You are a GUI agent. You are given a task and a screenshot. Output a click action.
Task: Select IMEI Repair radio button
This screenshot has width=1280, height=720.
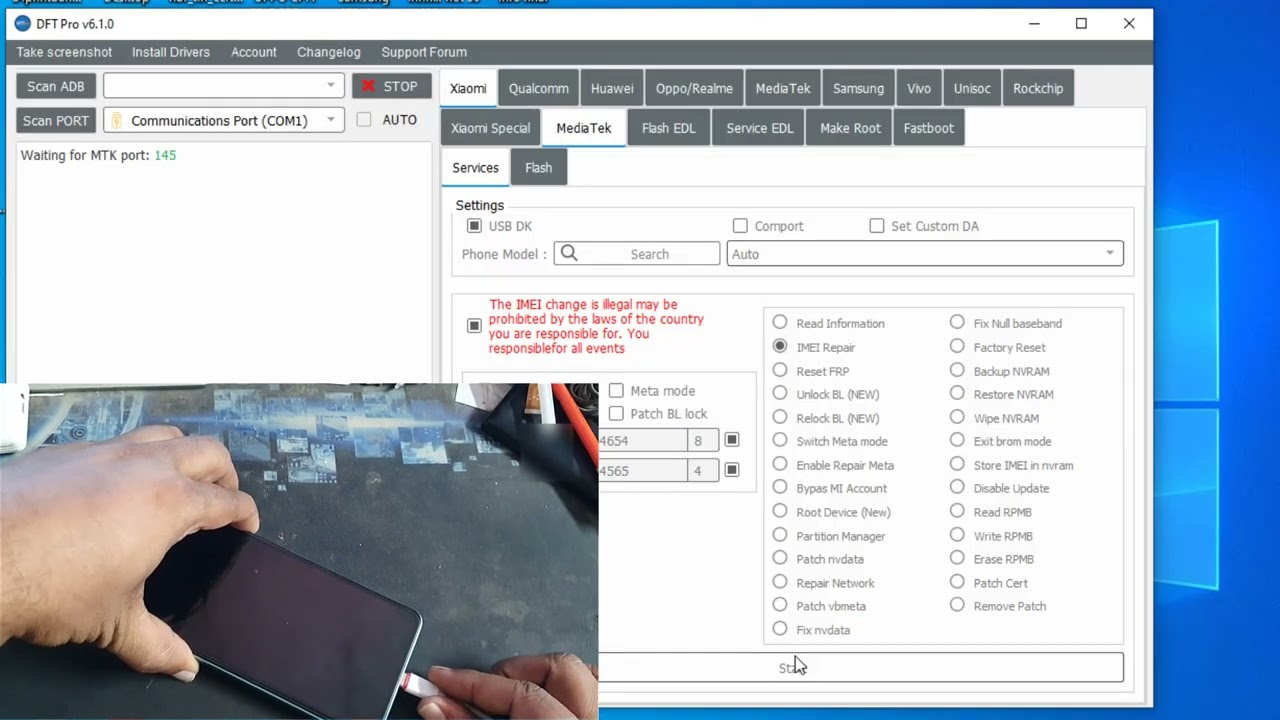[780, 346]
